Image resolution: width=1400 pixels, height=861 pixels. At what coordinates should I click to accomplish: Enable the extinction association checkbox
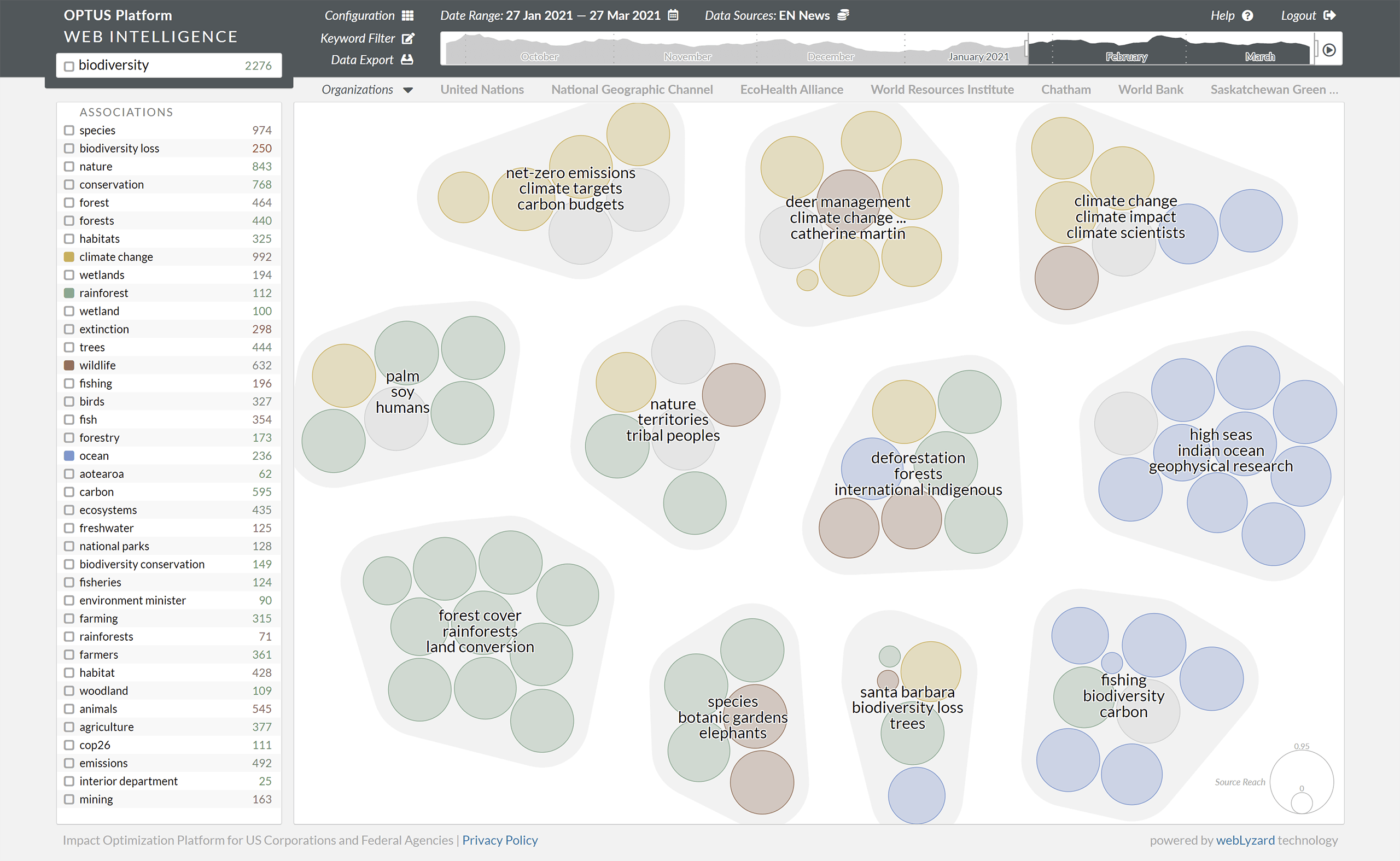pyautogui.click(x=69, y=329)
